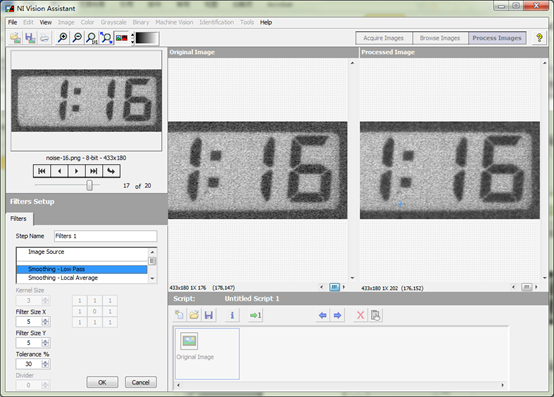
Task: Click the image browser position slider
Action: click(90, 185)
